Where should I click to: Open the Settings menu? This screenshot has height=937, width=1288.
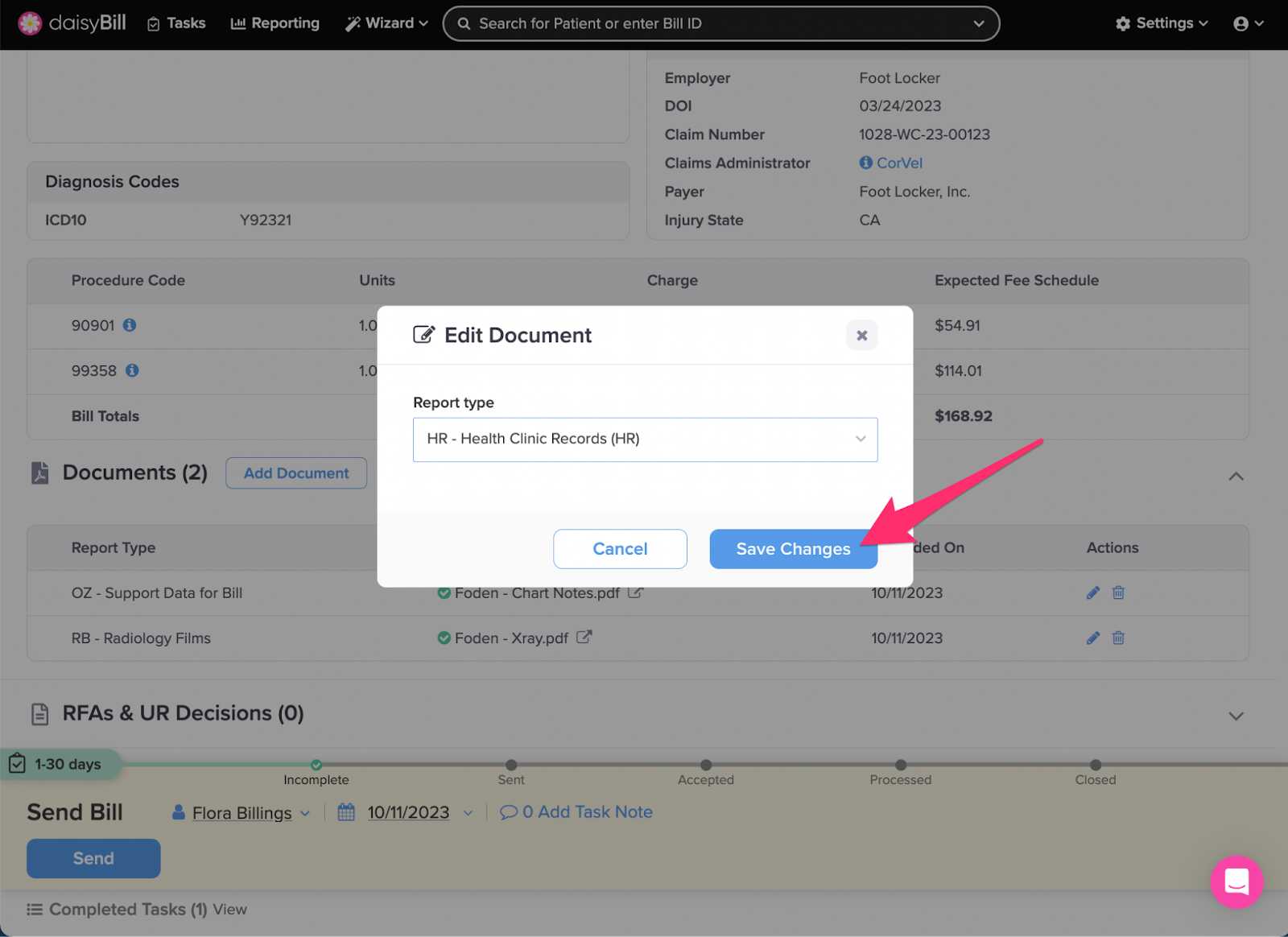[1162, 23]
